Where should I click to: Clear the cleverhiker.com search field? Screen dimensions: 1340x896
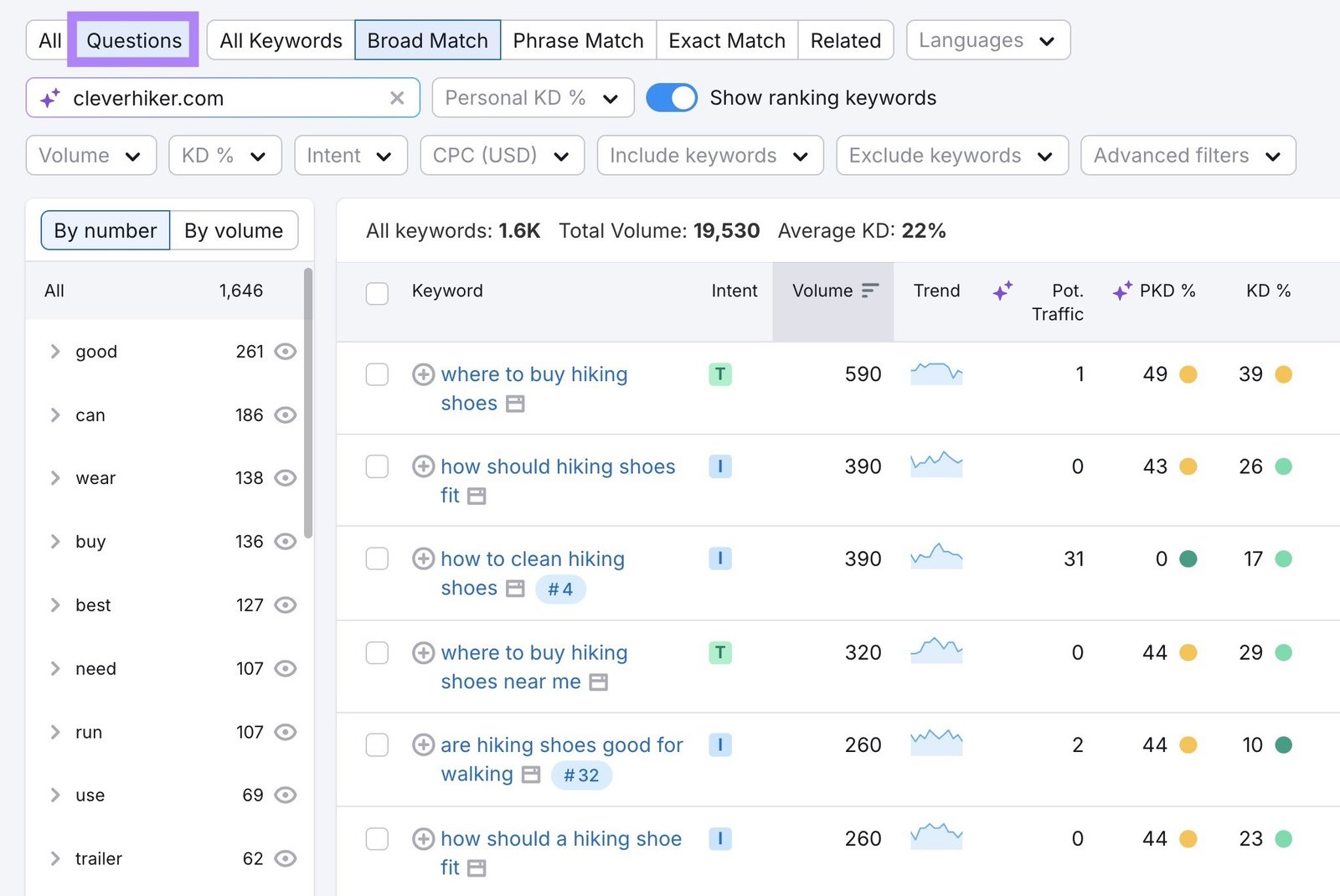pyautogui.click(x=397, y=98)
